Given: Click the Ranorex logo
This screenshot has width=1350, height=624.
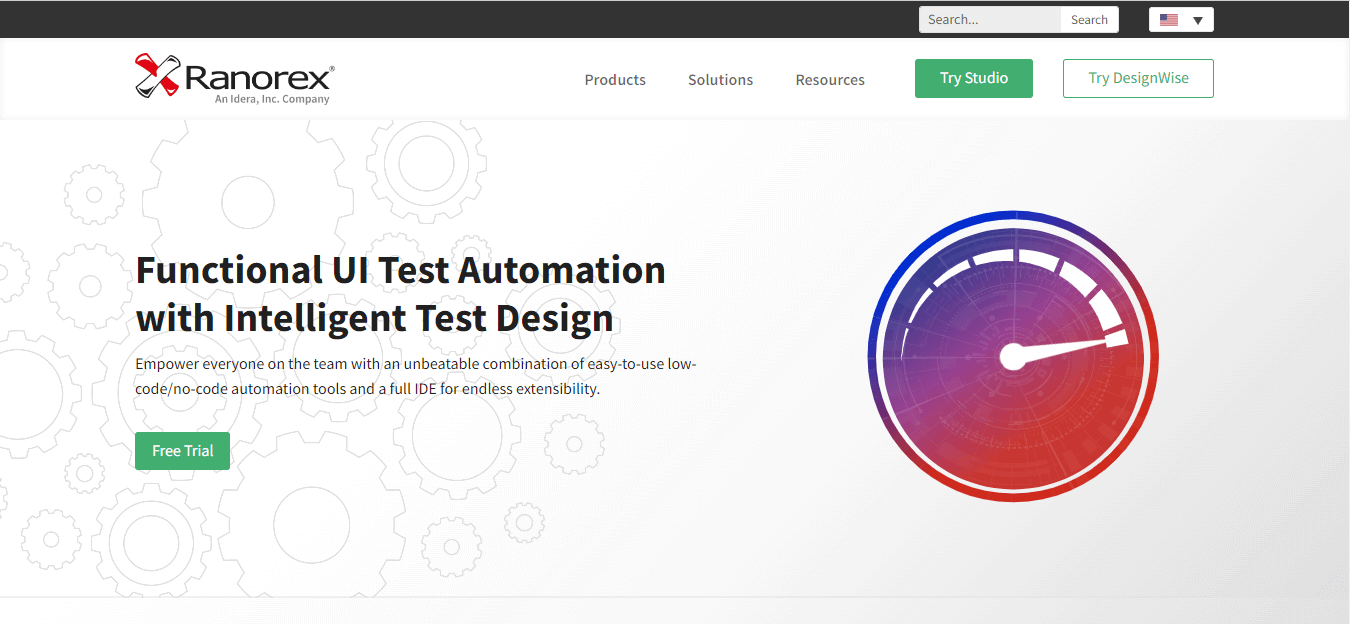Looking at the screenshot, I should pos(234,78).
